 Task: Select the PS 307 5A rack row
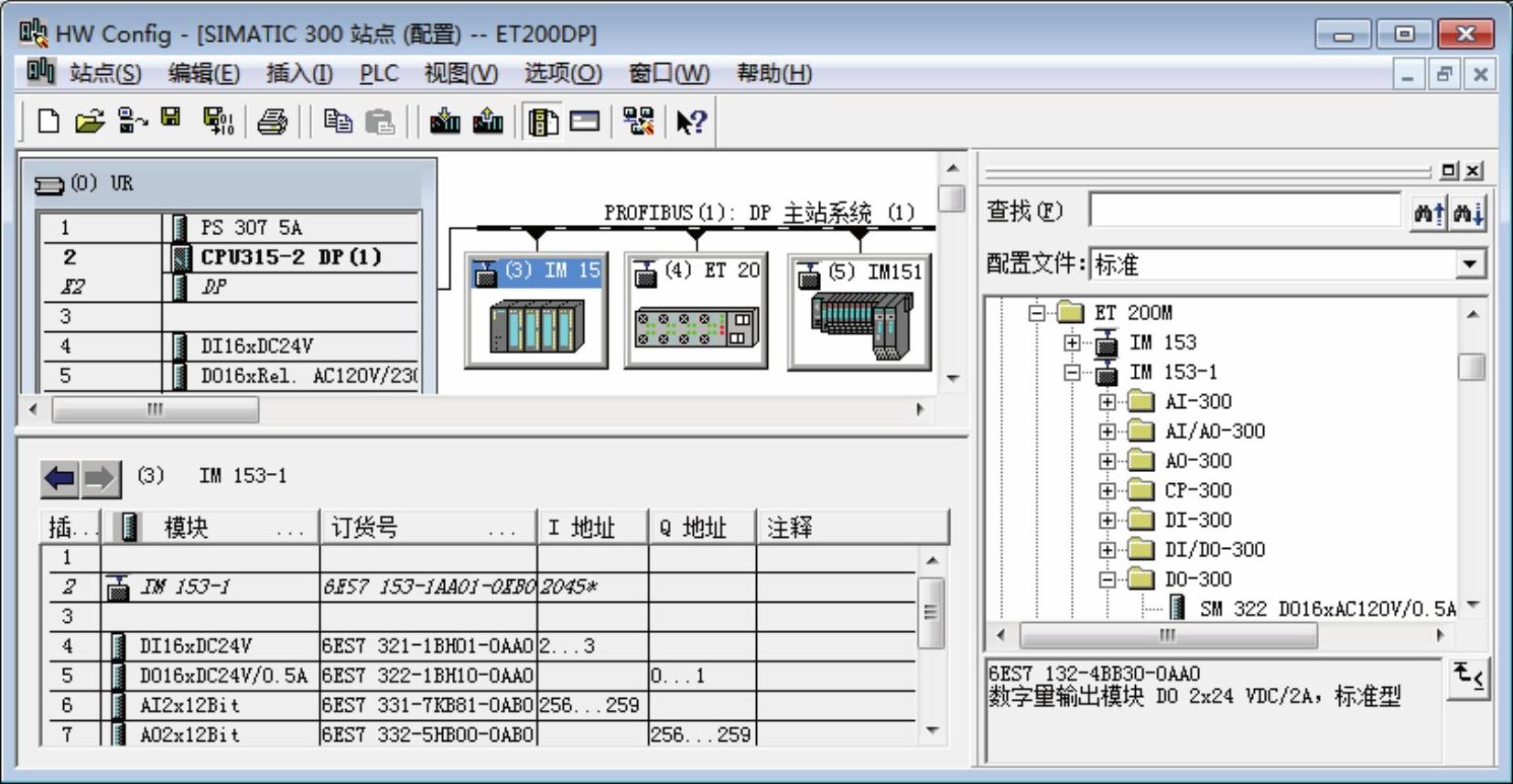pyautogui.click(x=229, y=227)
